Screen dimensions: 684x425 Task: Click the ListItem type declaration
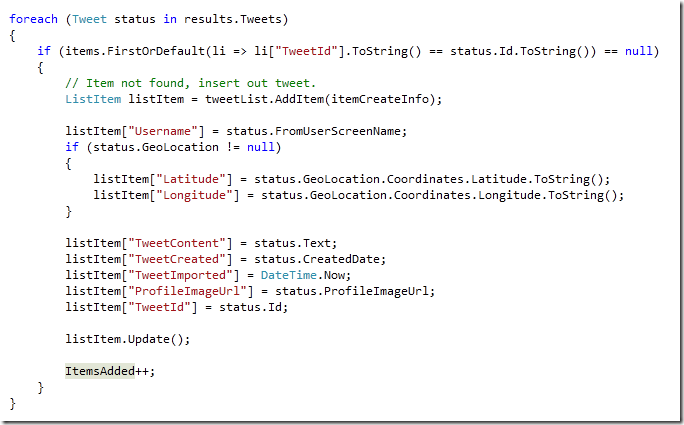click(x=93, y=99)
